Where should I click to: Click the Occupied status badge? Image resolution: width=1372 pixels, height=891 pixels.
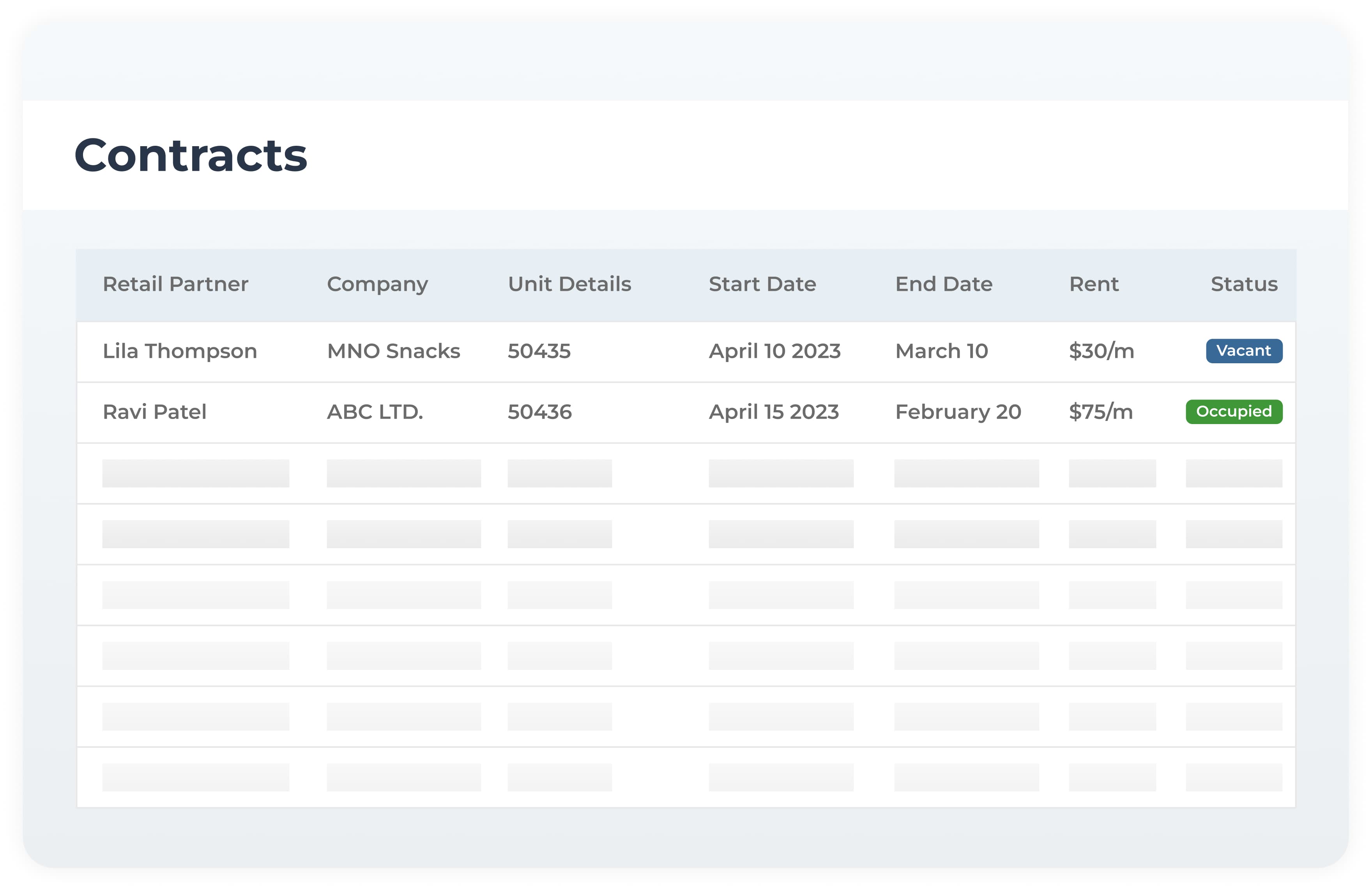[1234, 412]
